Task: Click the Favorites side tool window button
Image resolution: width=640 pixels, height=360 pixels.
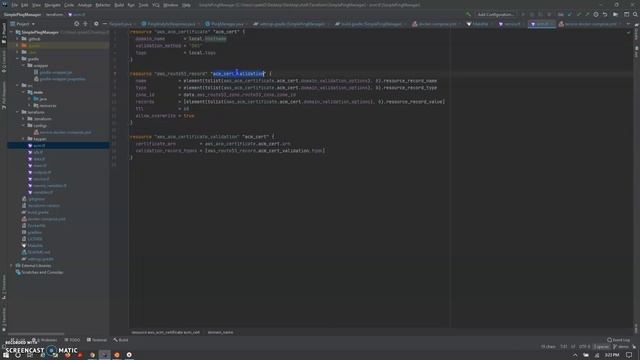Action: [4, 319]
